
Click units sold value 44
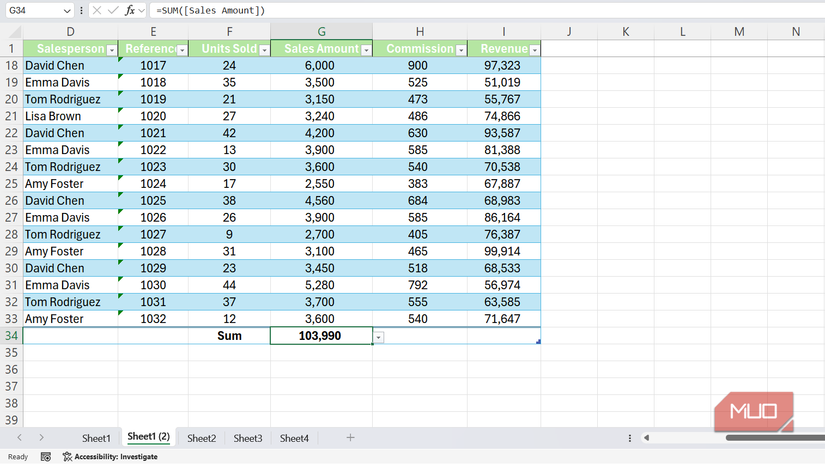tap(229, 285)
